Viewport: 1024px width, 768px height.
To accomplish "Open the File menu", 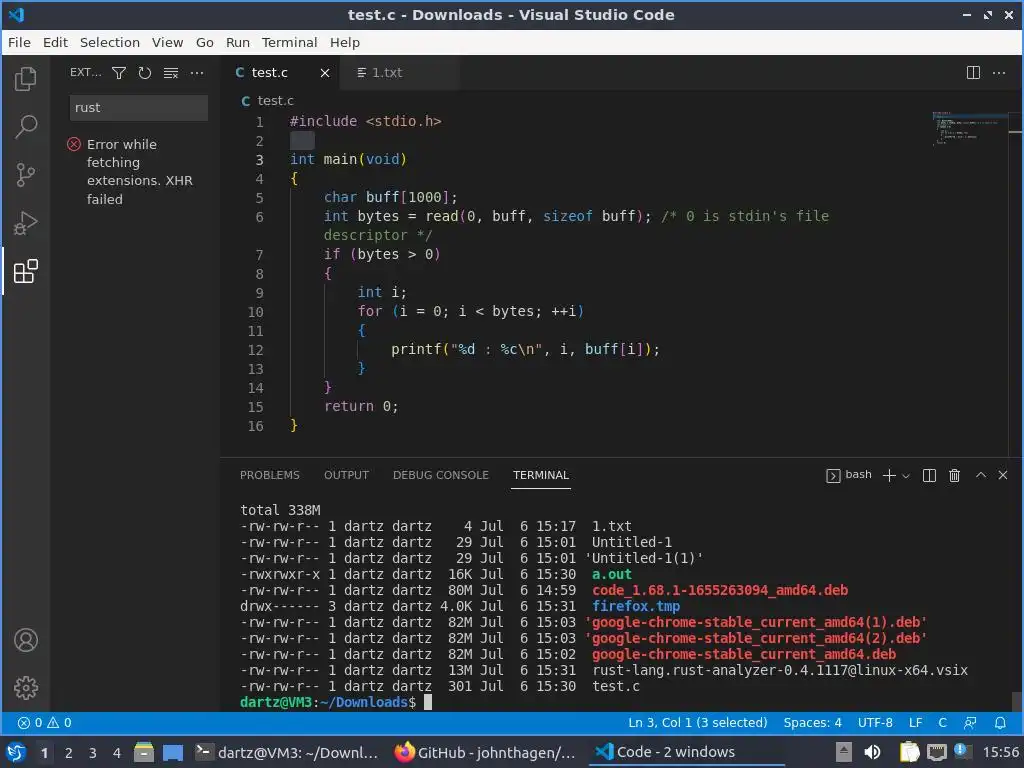I will click(x=19, y=42).
